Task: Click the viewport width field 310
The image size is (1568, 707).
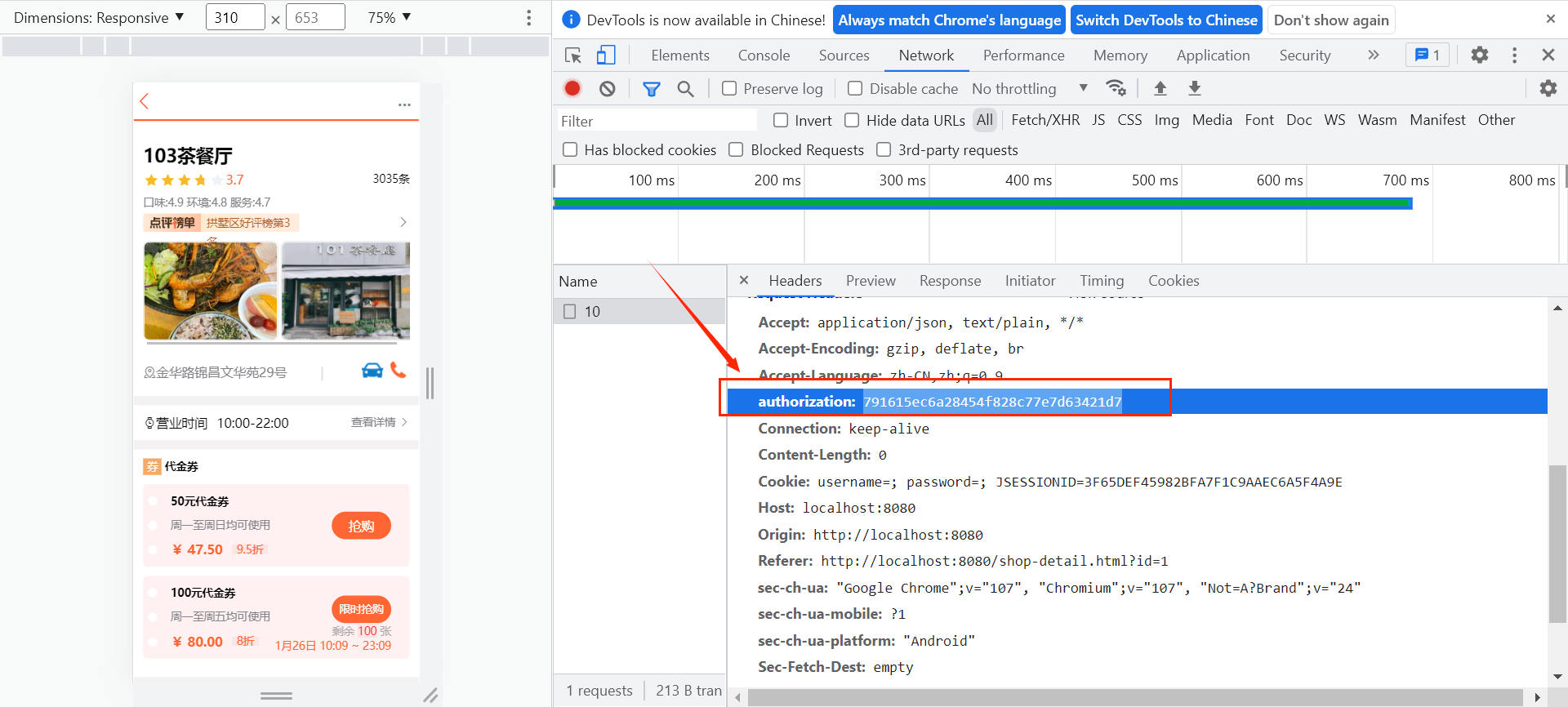Action: click(x=235, y=17)
